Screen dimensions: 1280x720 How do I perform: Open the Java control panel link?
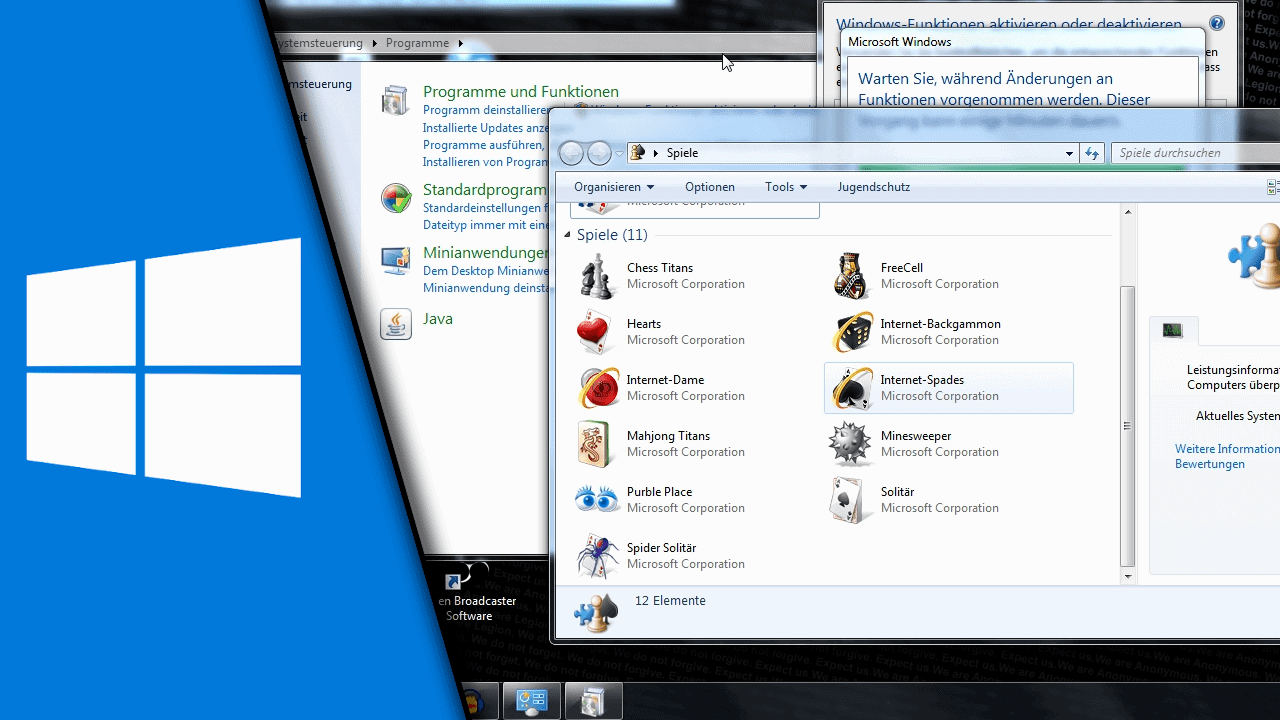438,319
